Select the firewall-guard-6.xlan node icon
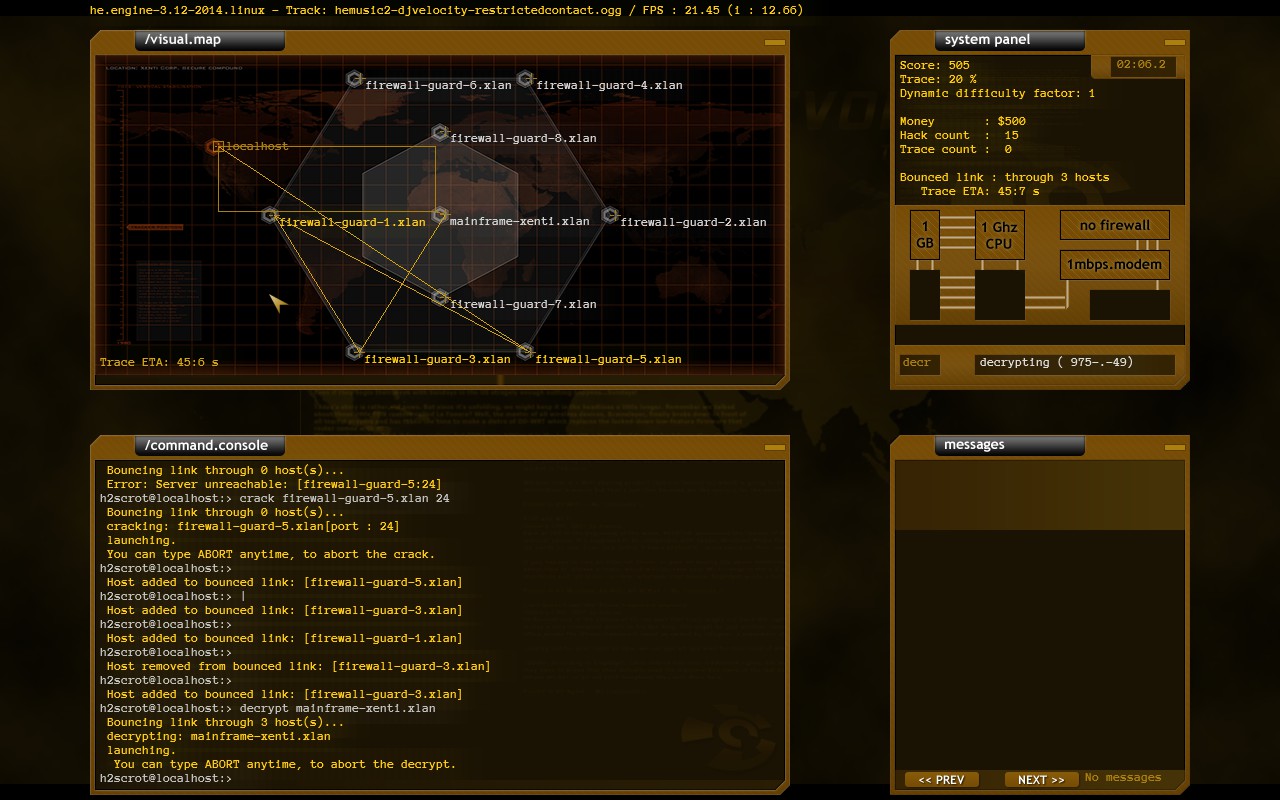 click(354, 78)
